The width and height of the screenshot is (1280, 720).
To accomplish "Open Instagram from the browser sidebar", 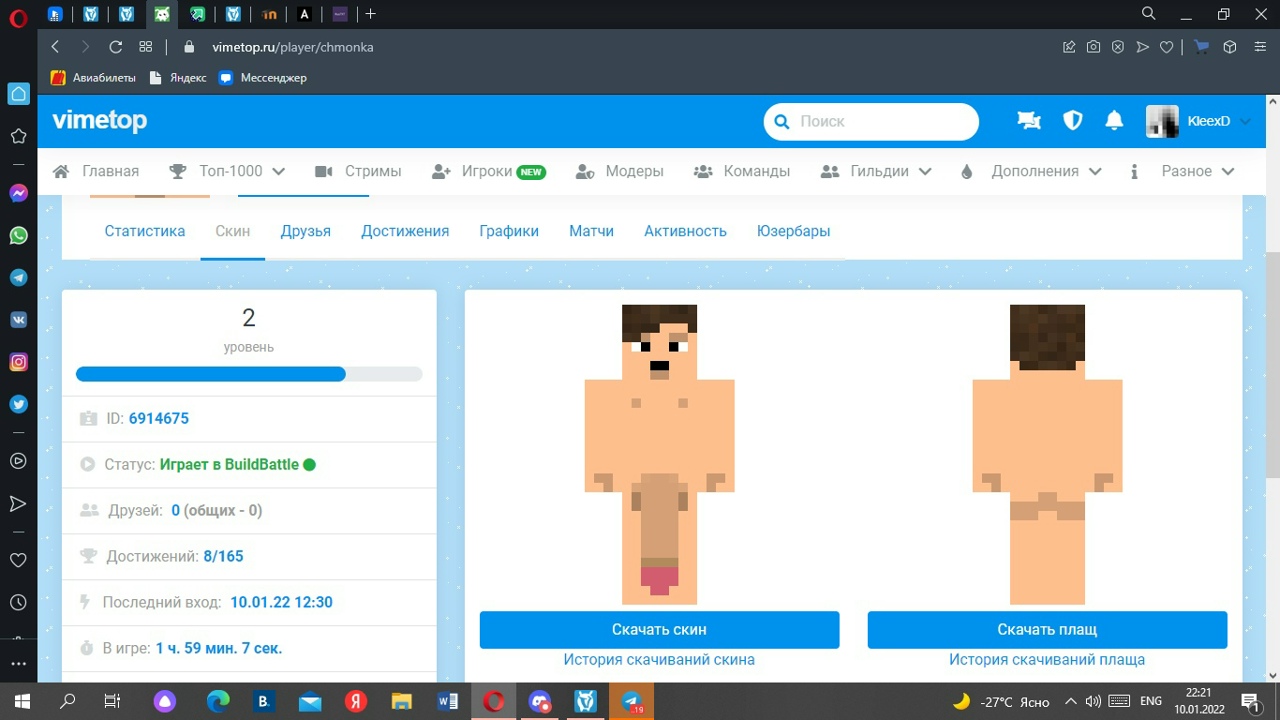I will click(18, 361).
